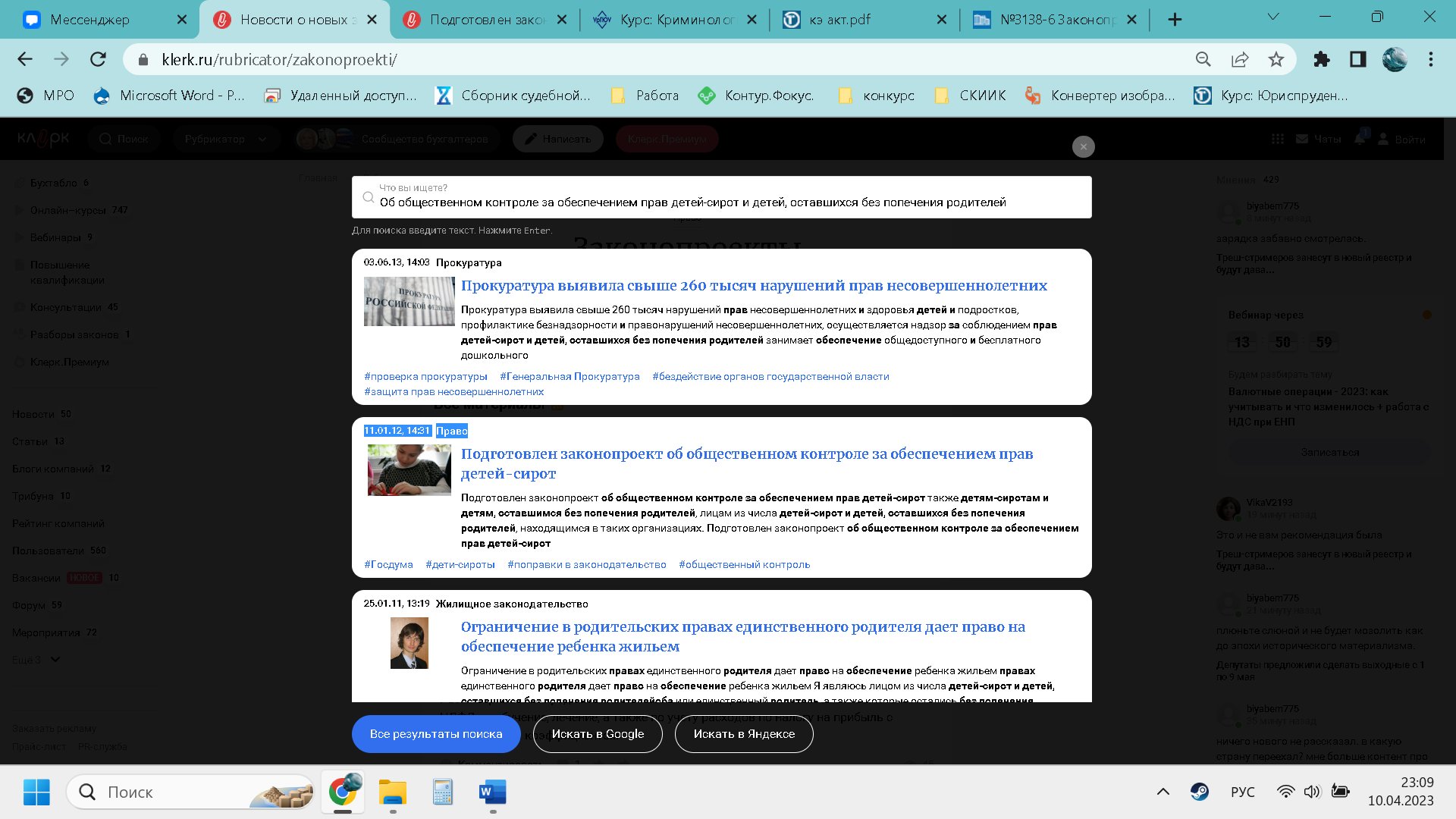Open Microsoft Word bookmark
Viewport: 1456px width, 819px height.
coord(169,96)
